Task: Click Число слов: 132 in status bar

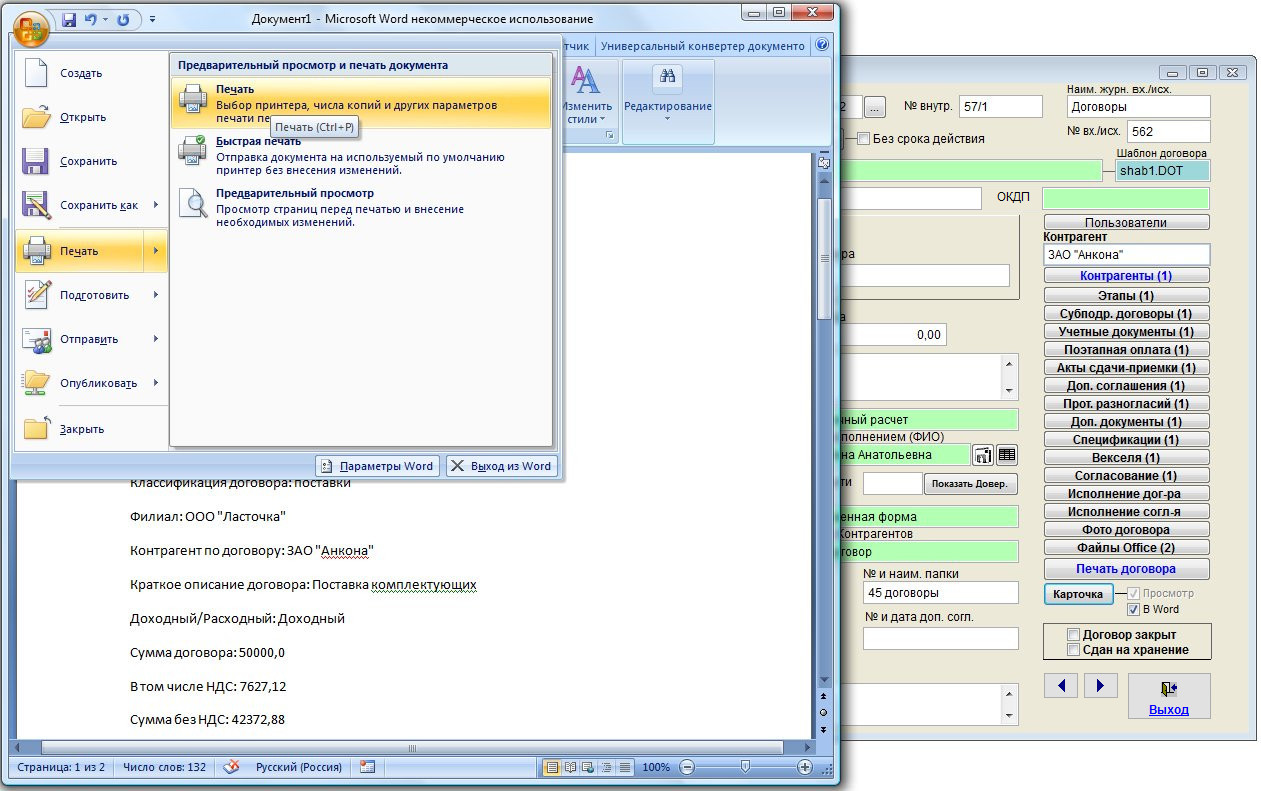Action: click(165, 767)
